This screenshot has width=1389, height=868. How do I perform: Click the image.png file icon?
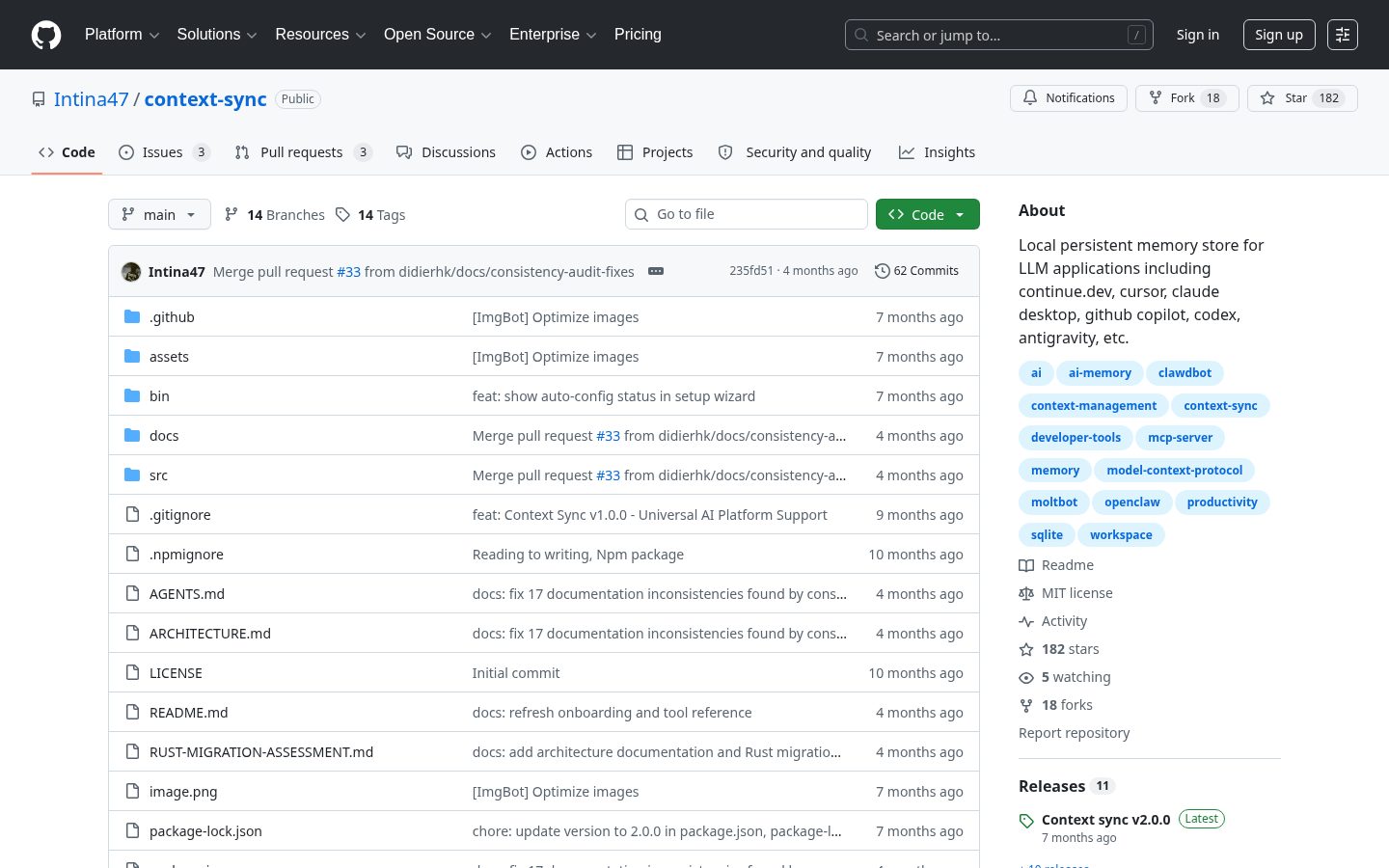pos(133,791)
